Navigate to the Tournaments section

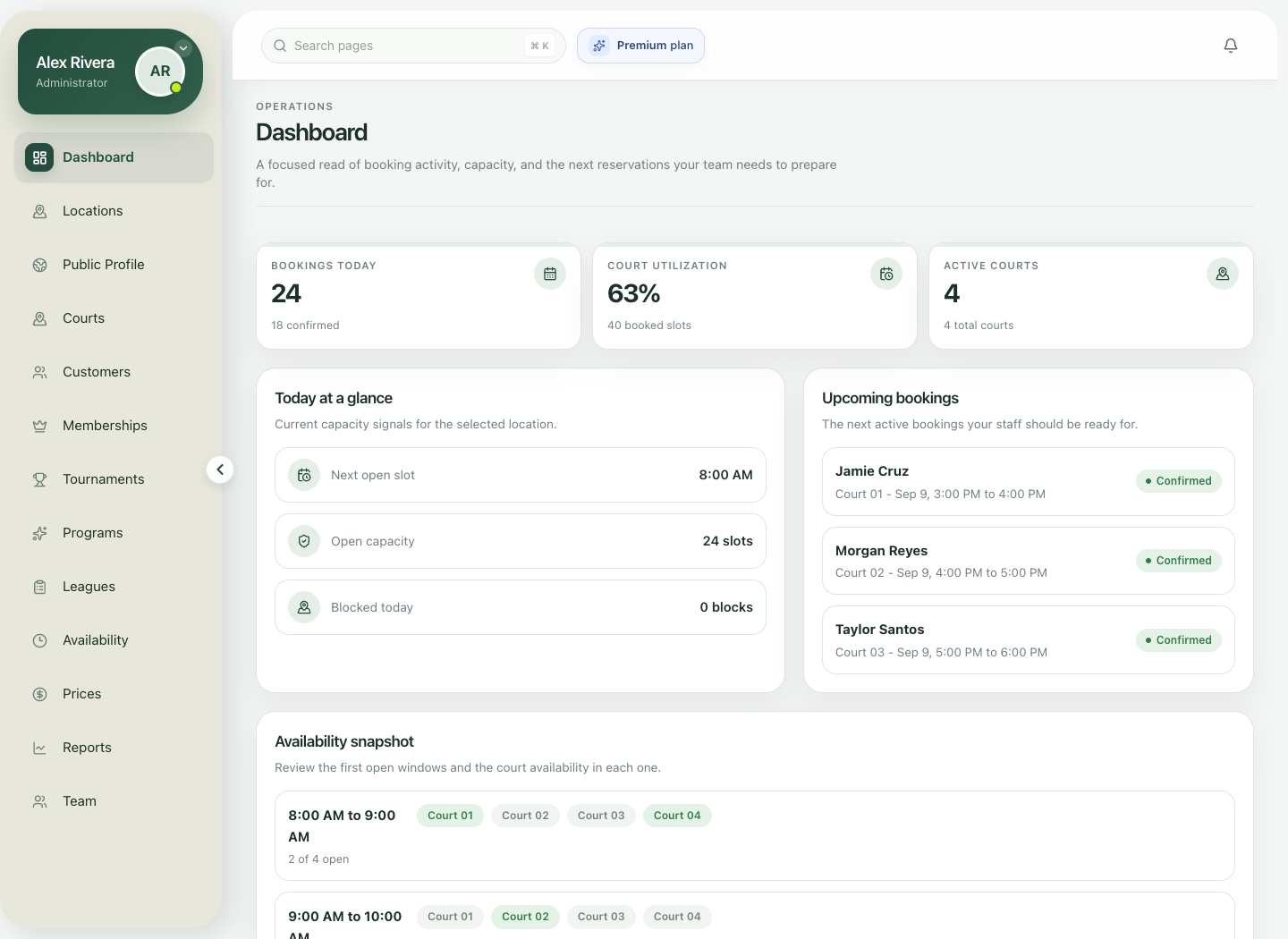114,479
